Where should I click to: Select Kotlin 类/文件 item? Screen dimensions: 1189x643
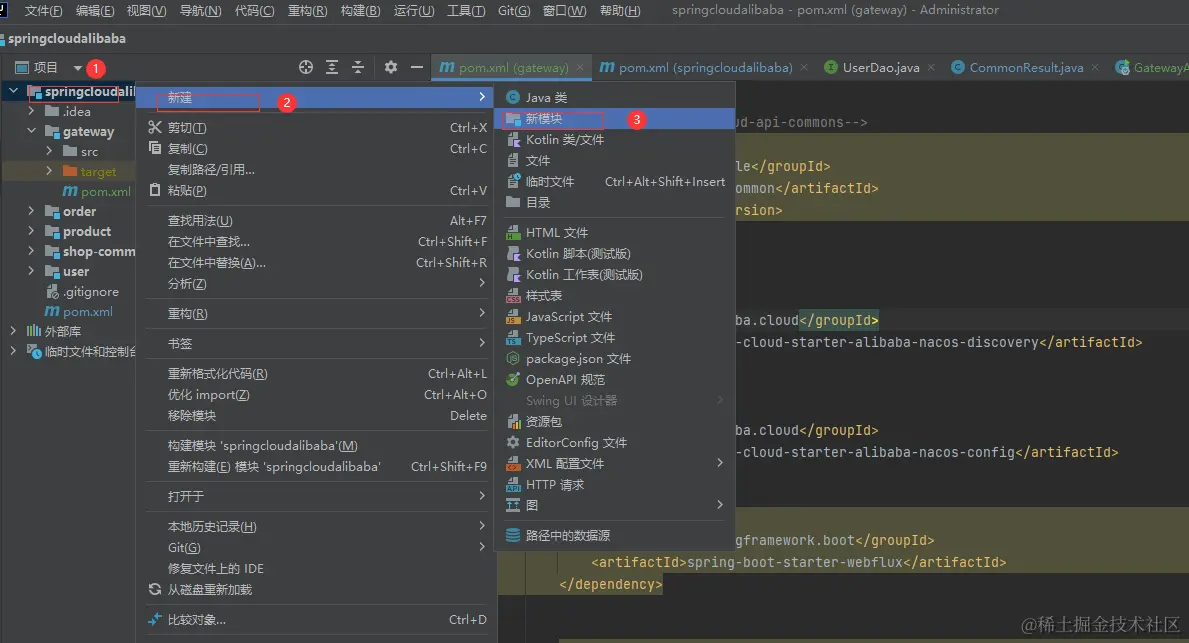coord(614,140)
